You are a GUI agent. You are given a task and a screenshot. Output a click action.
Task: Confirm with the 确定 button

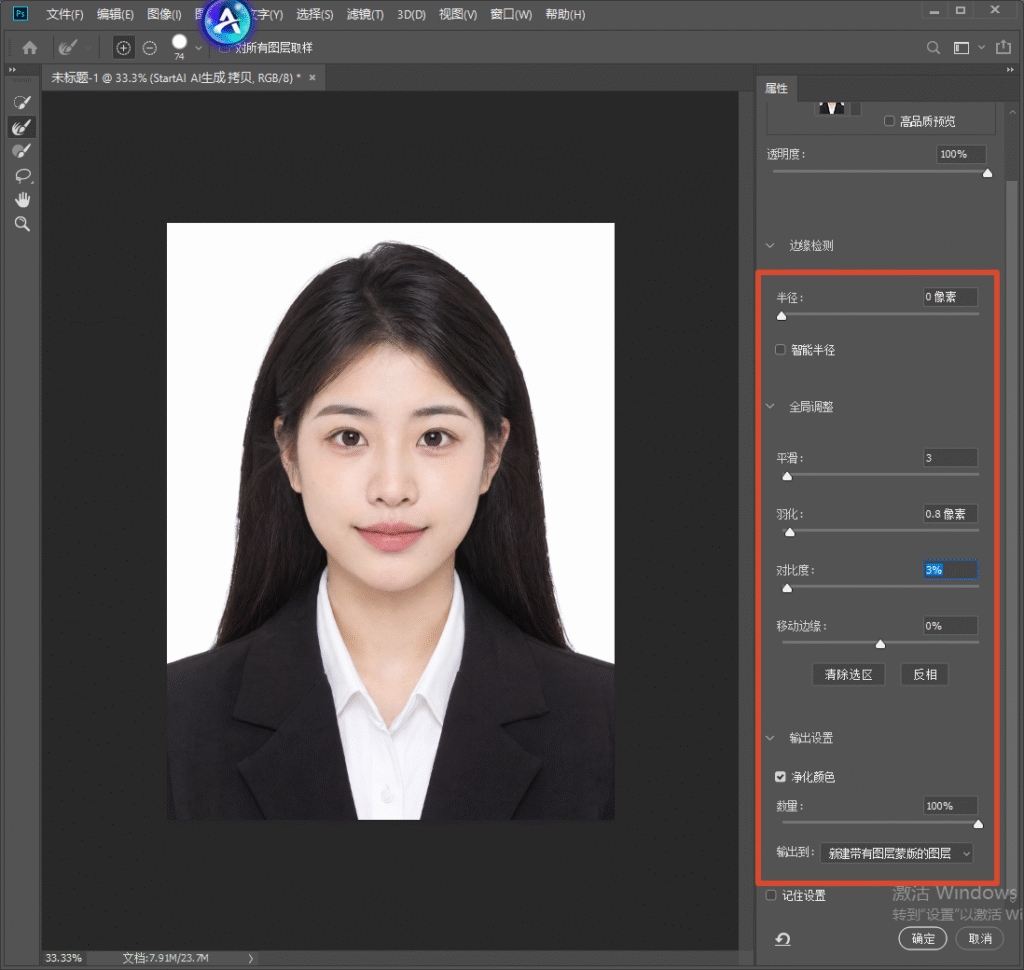(923, 939)
